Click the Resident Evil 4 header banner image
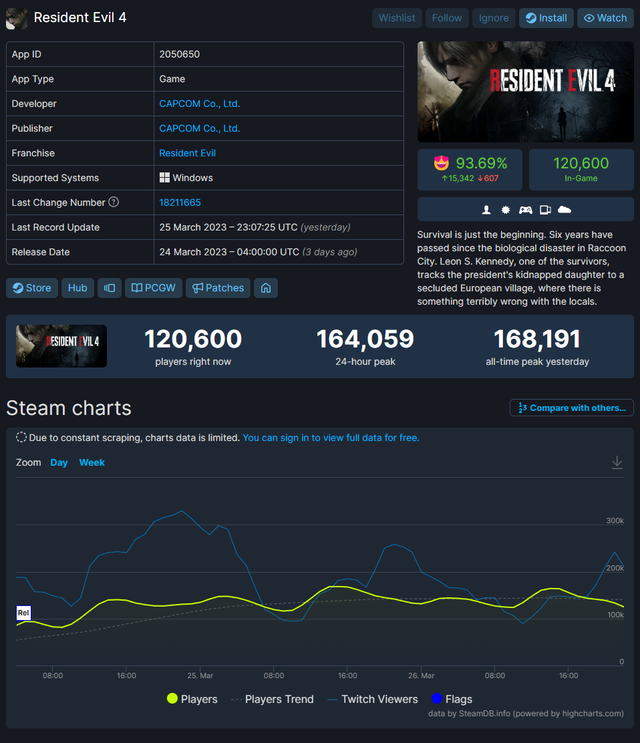This screenshot has height=743, width=640. [525, 92]
